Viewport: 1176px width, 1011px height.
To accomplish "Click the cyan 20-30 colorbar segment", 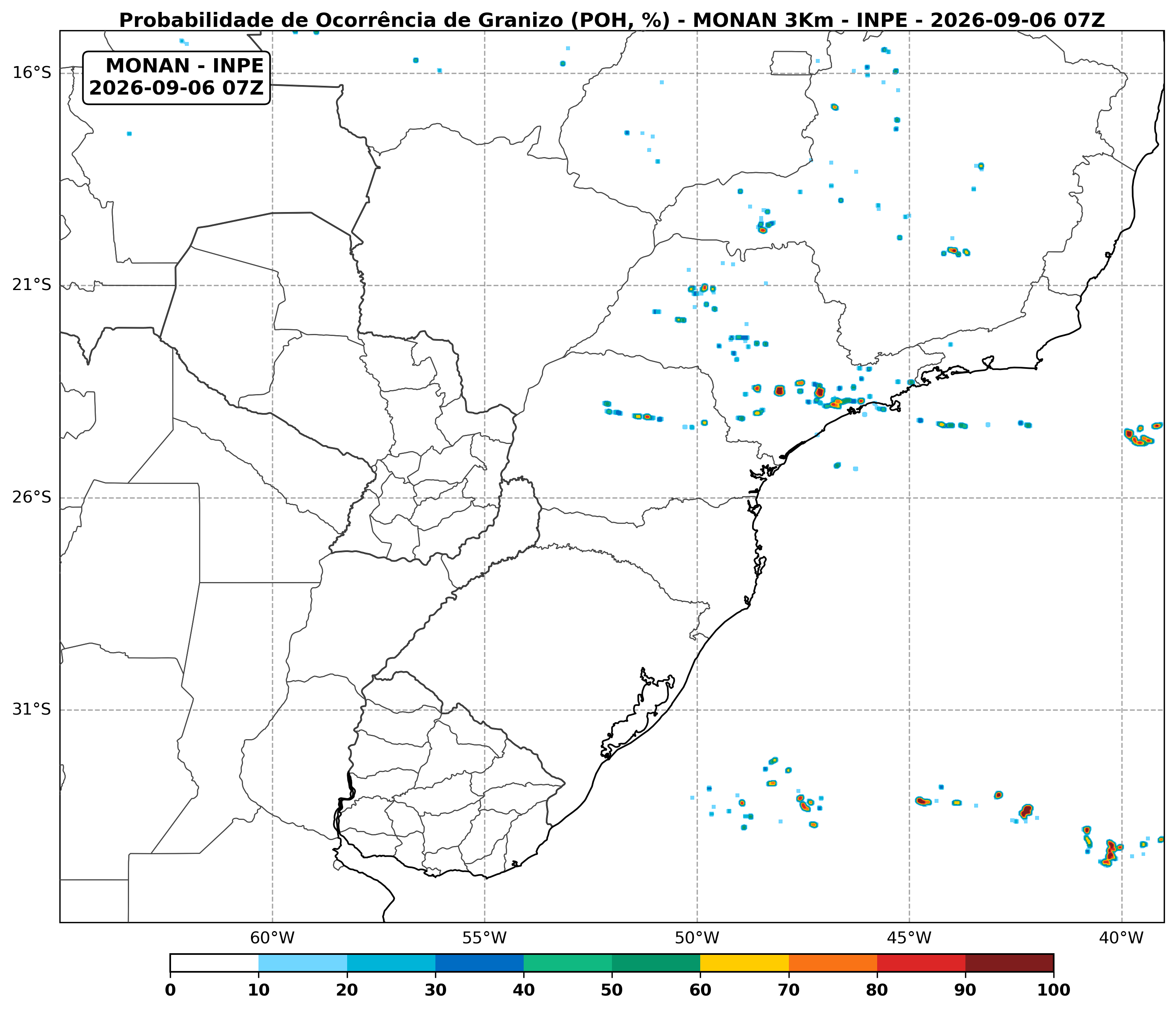I will [391, 962].
